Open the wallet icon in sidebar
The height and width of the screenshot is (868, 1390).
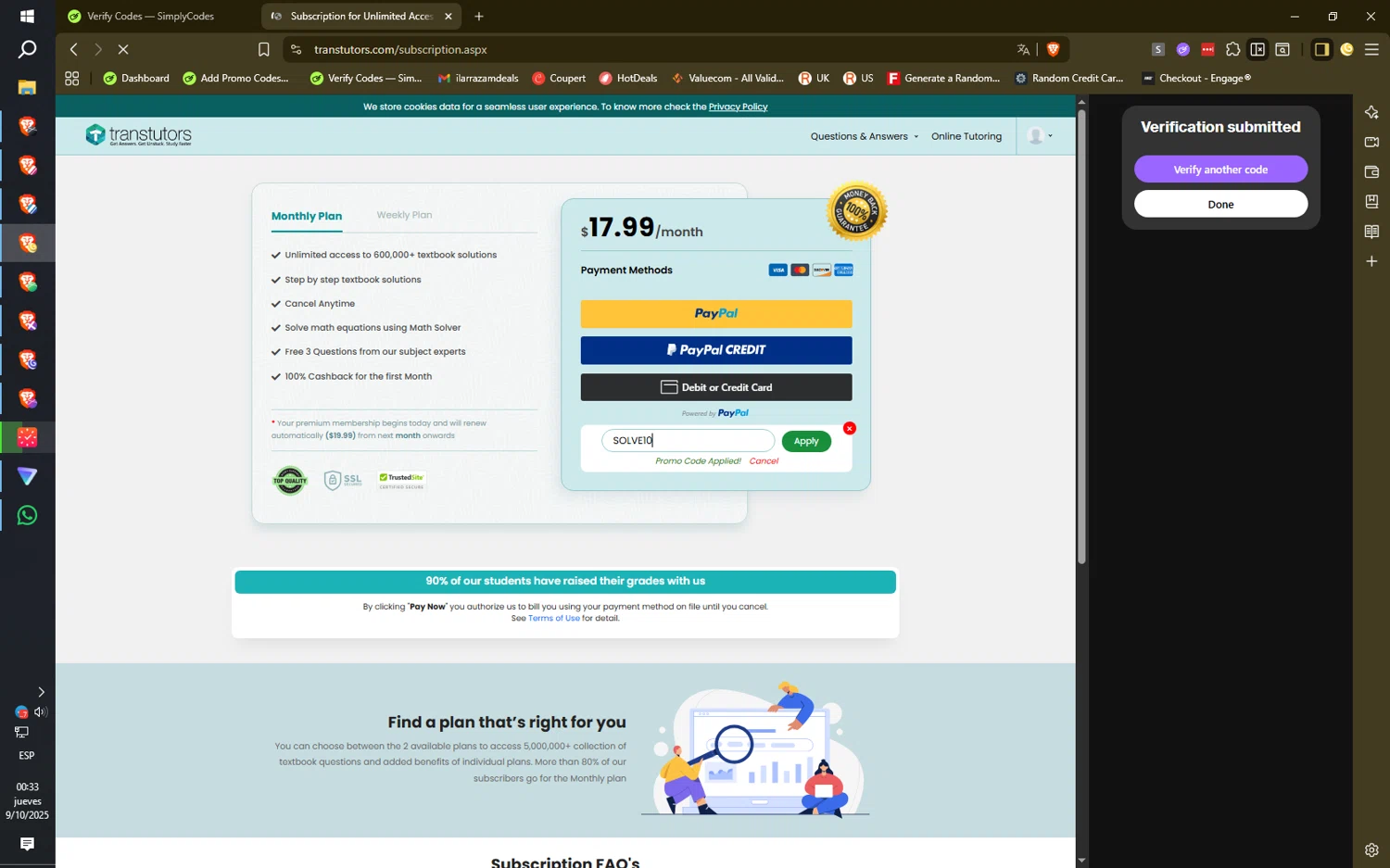1371,171
